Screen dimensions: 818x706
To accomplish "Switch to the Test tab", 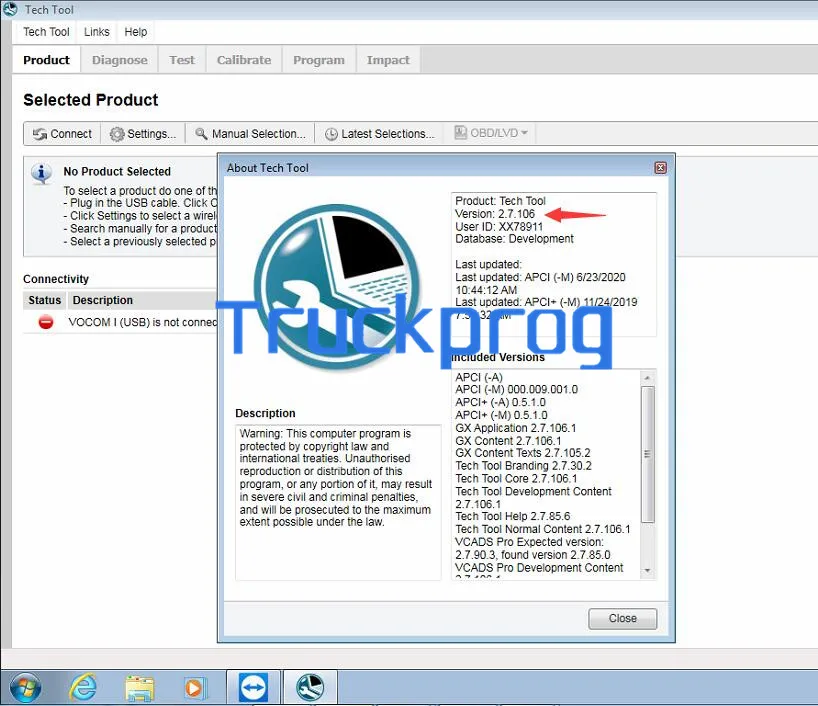I will point(182,60).
